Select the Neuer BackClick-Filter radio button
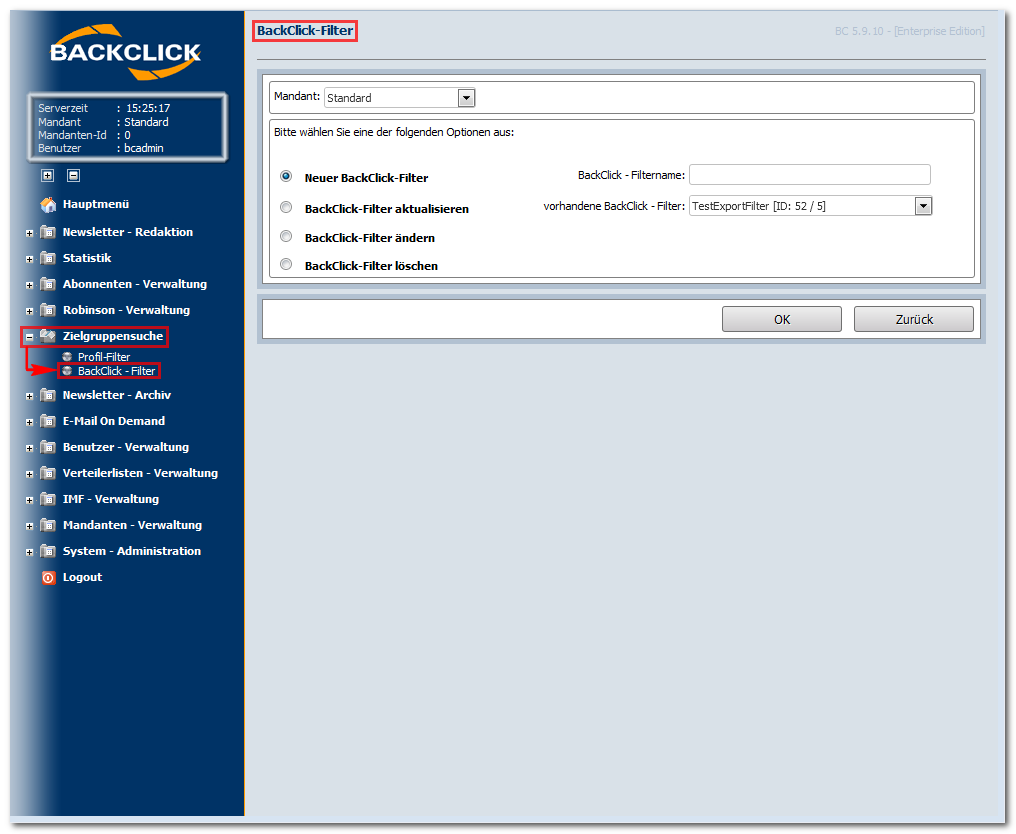 coord(286,176)
